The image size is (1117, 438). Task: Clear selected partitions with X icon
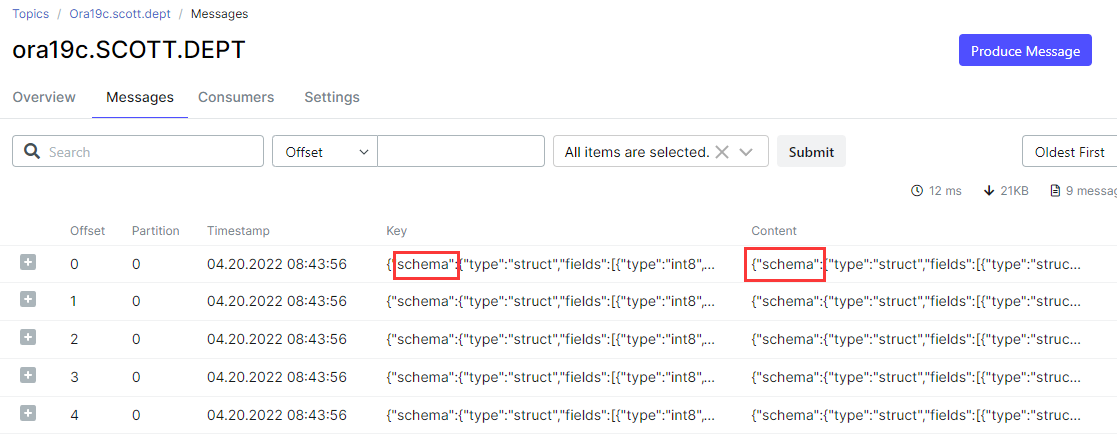coord(722,152)
